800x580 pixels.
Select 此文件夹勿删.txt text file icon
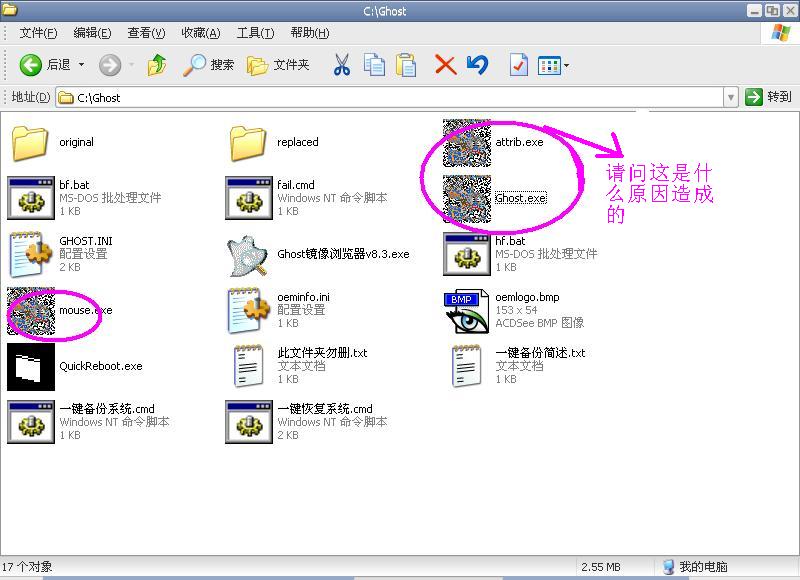[x=249, y=366]
